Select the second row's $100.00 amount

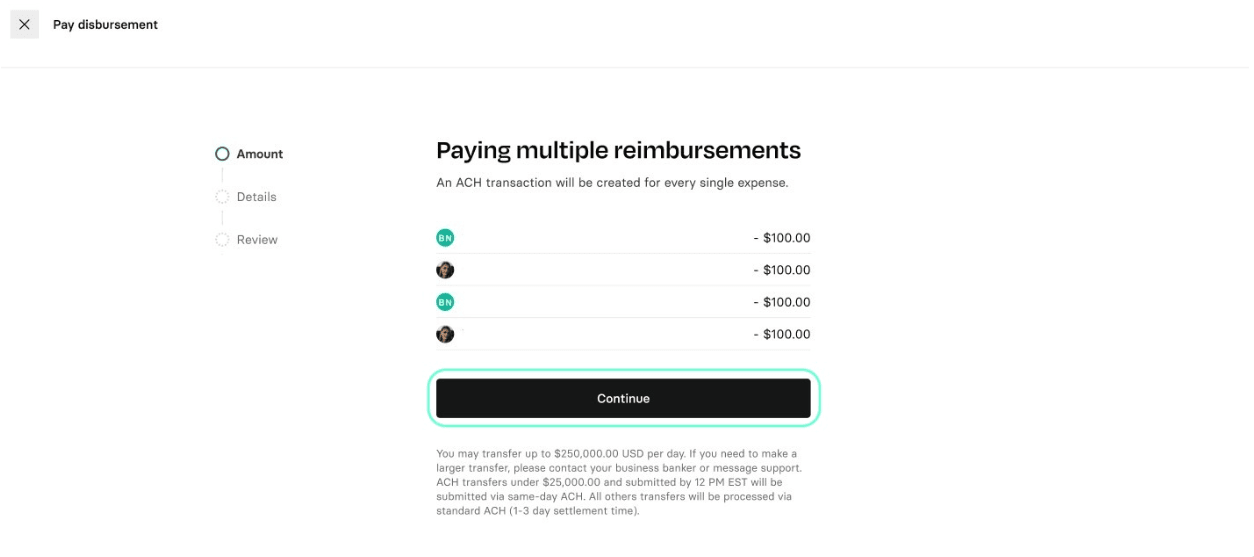click(x=782, y=270)
